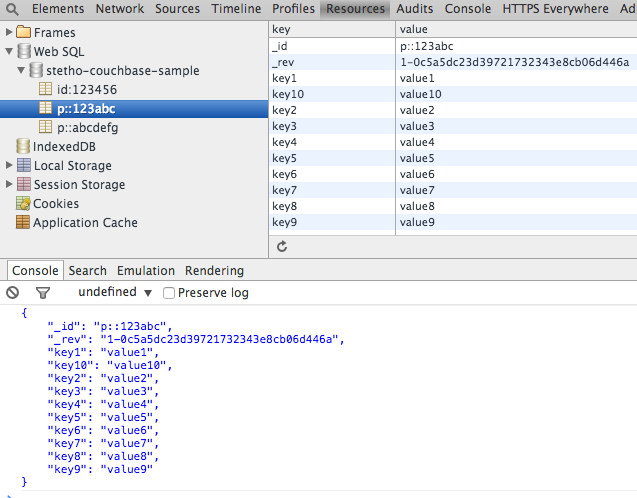Click the Cookies icon

(x=23, y=203)
